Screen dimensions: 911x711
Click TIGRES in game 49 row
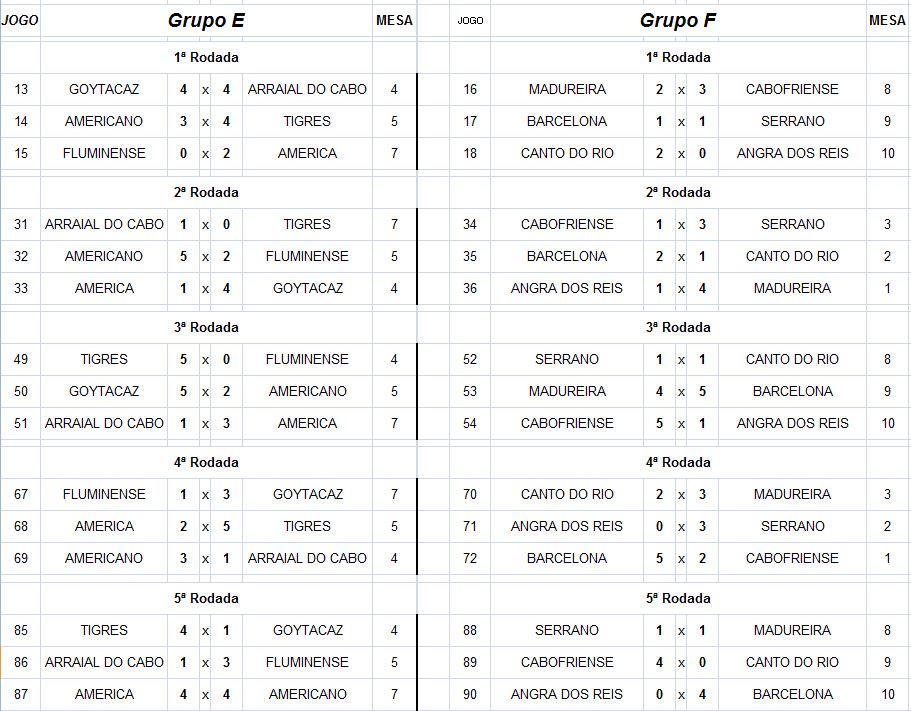pyautogui.click(x=104, y=359)
